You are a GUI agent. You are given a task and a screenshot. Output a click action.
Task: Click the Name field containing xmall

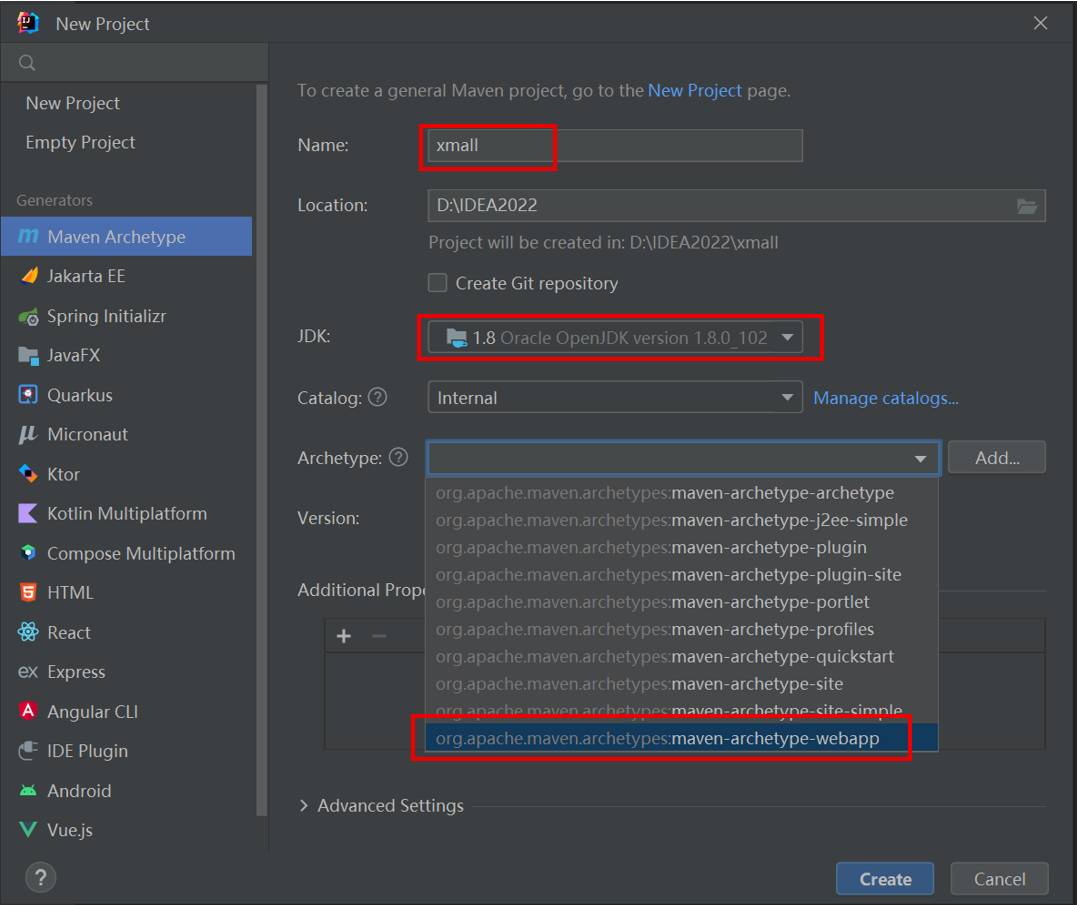615,146
